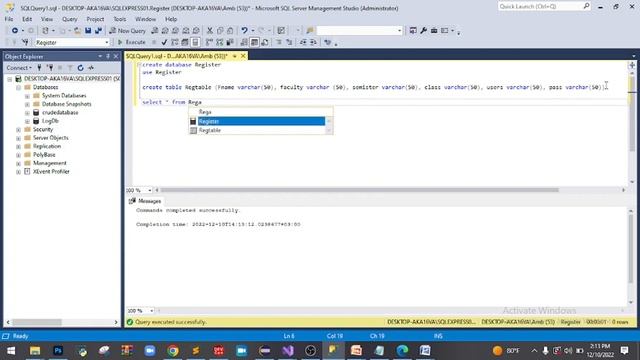
Task: Expand the LogDb database node
Action: [27, 121]
